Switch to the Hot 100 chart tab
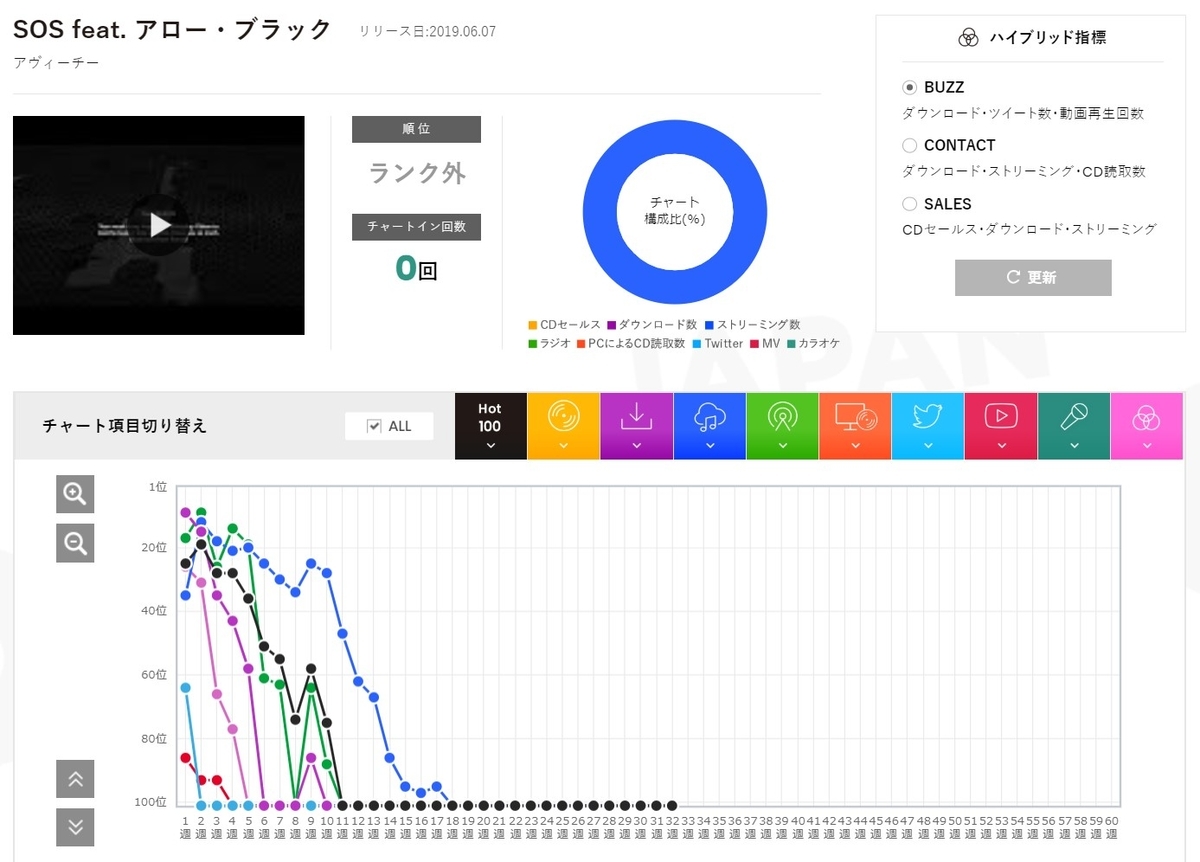 [x=490, y=418]
